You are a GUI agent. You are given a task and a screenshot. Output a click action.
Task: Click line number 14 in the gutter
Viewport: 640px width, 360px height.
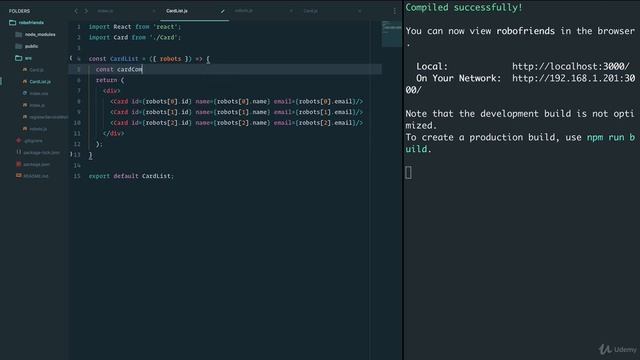[x=77, y=165]
